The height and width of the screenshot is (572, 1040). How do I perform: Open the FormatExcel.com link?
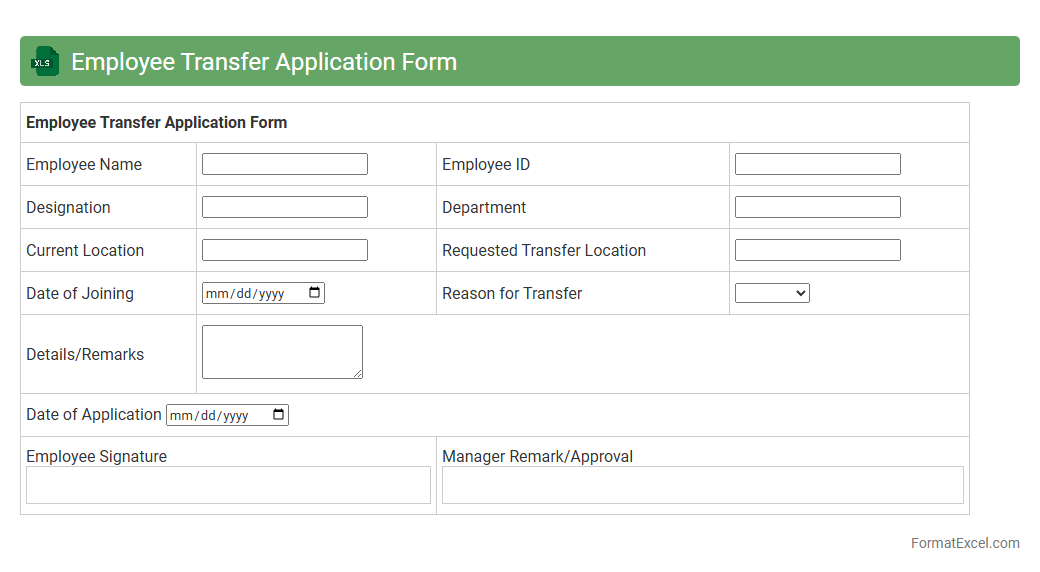coord(964,543)
